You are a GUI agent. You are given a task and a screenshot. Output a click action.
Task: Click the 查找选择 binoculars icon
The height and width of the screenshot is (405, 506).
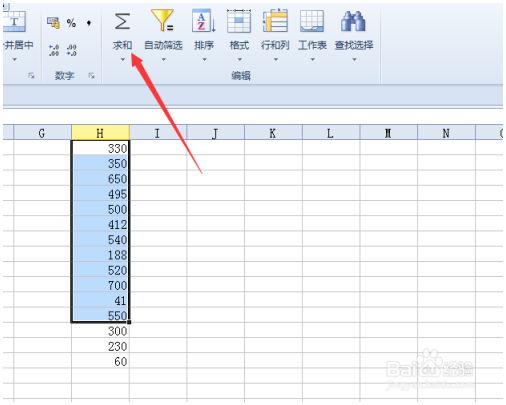353,21
